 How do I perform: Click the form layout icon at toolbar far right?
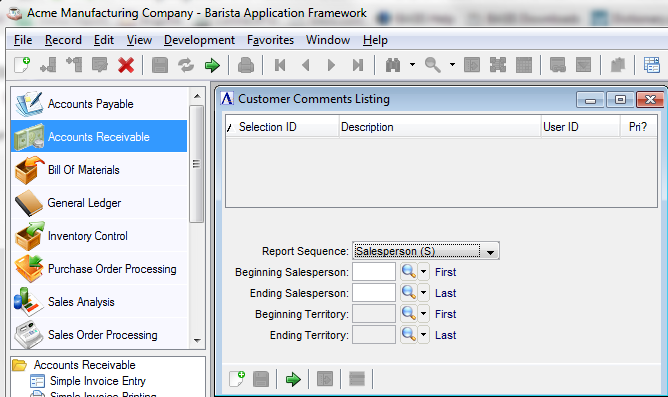tap(652, 65)
